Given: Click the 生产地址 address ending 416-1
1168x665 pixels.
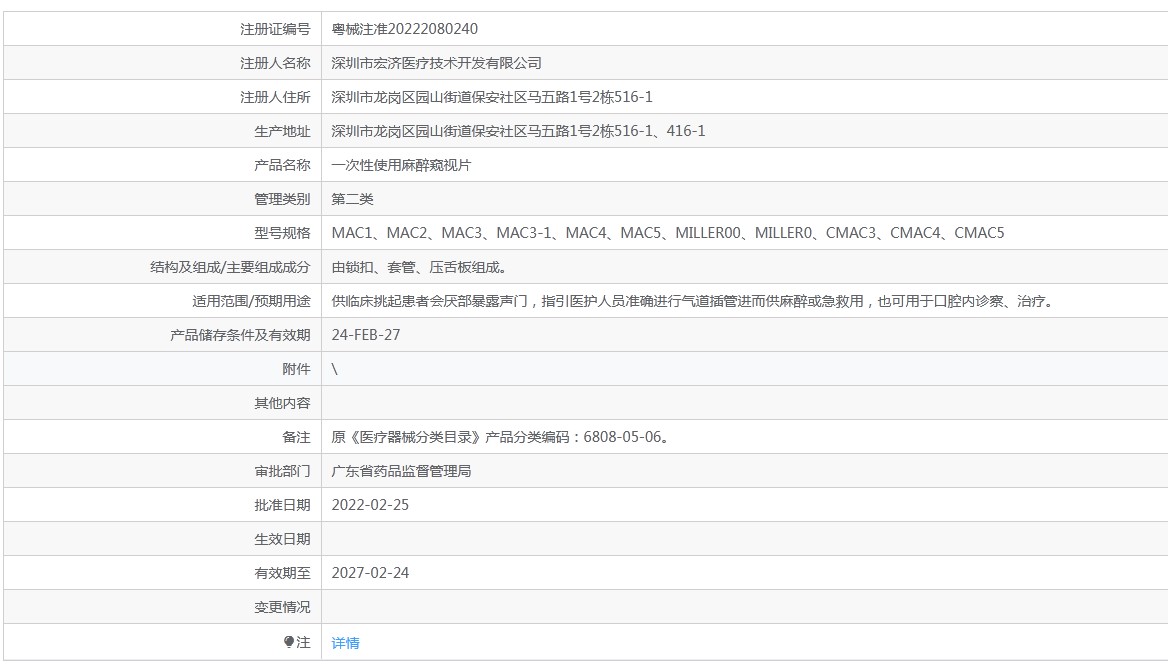Looking at the screenshot, I should (518, 131).
